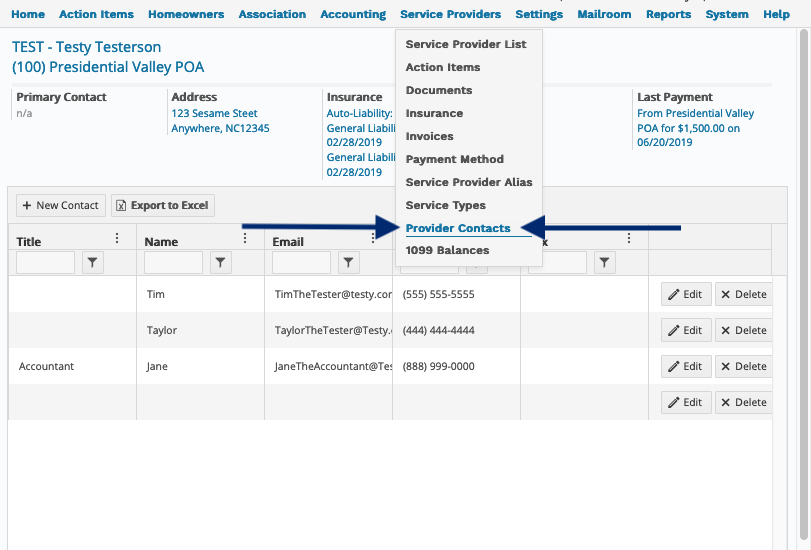
Task: Open the Title column options menu
Action: point(117,238)
